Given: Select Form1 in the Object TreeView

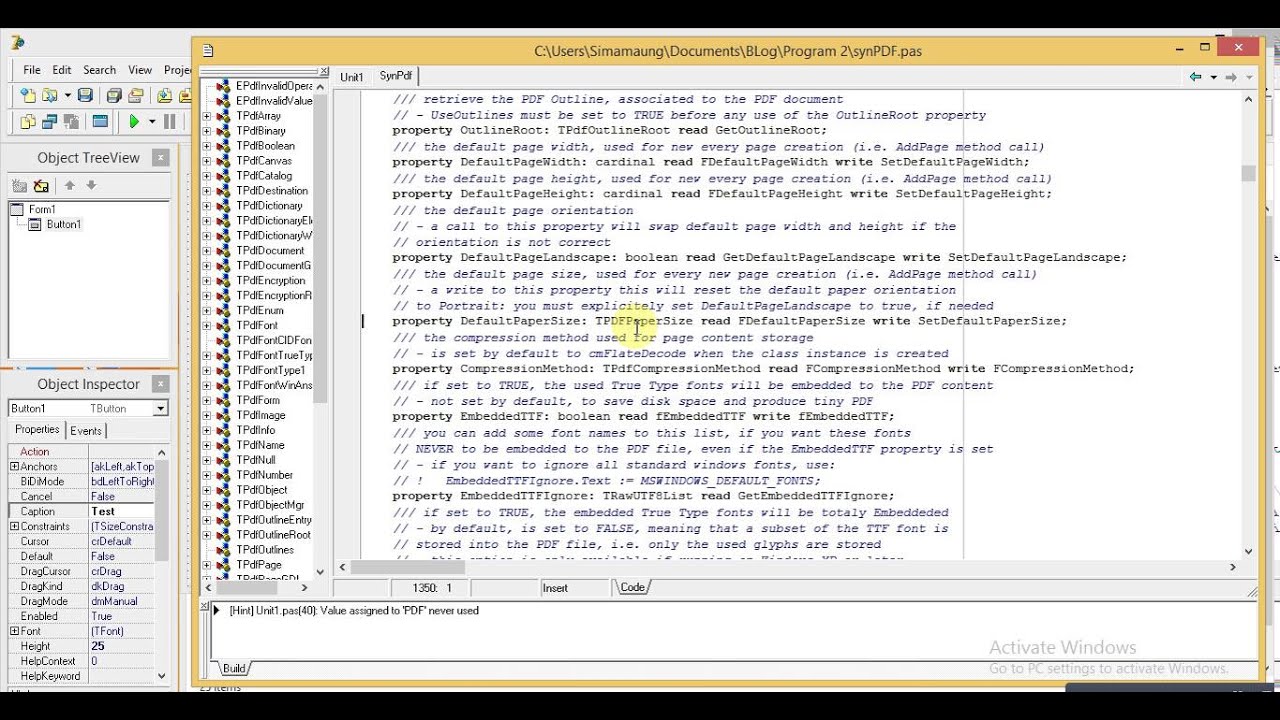Looking at the screenshot, I should (42, 209).
